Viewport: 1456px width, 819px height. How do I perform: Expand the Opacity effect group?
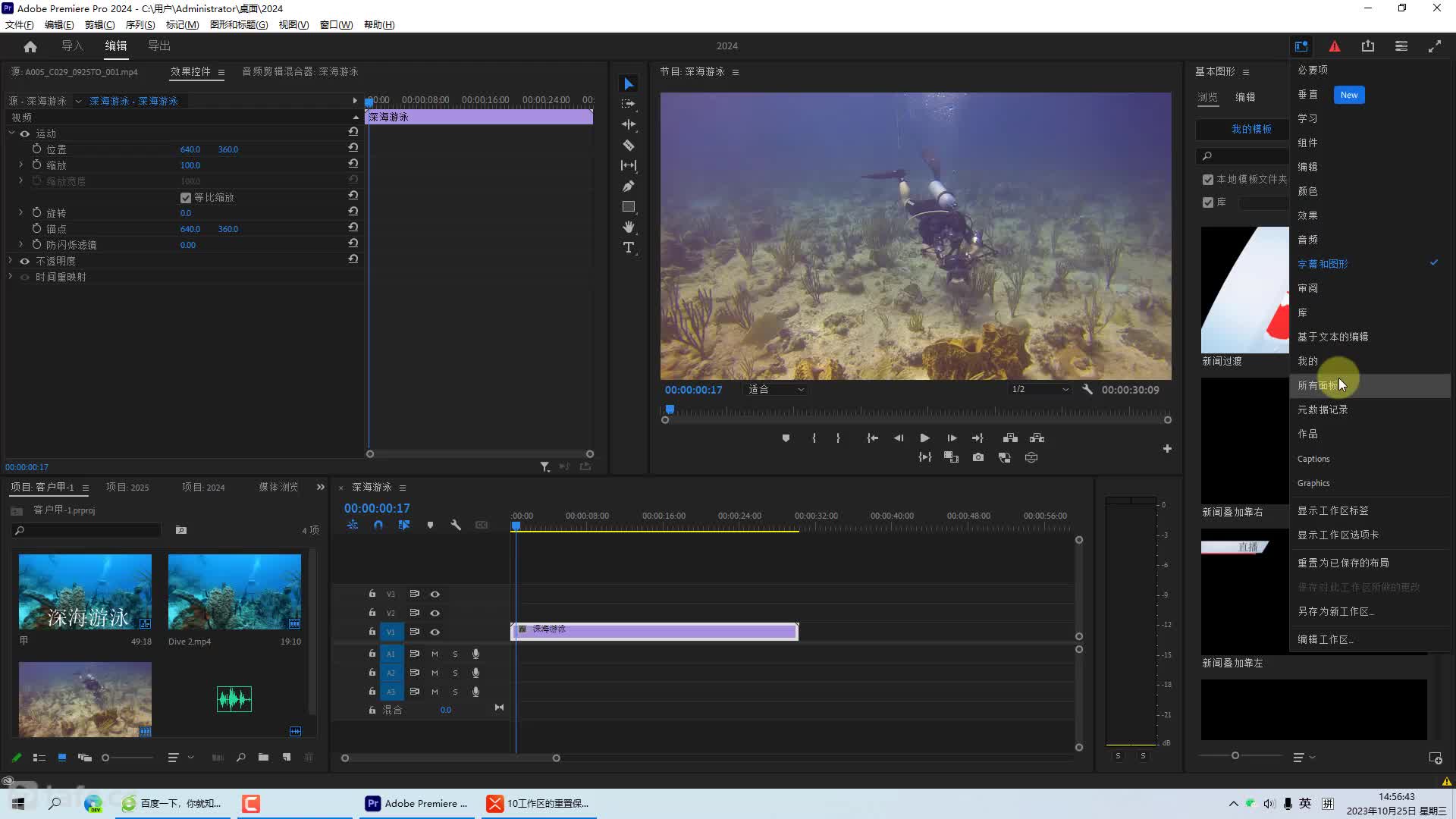click(11, 260)
